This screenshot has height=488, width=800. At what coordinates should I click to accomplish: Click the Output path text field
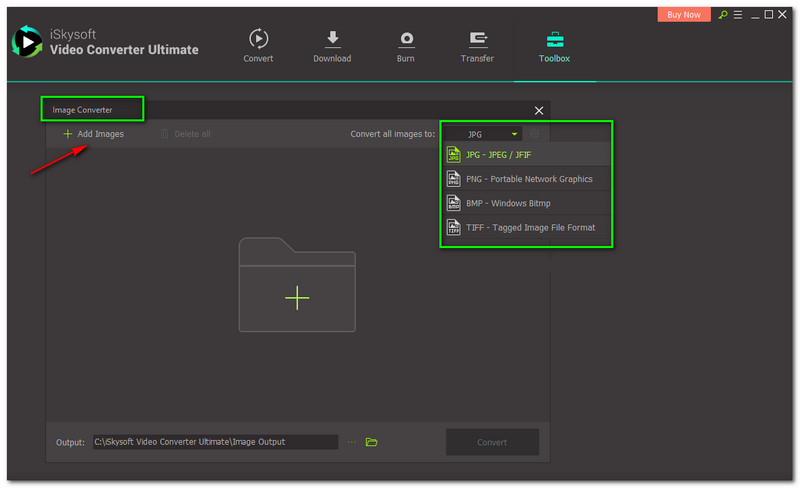(x=215, y=442)
